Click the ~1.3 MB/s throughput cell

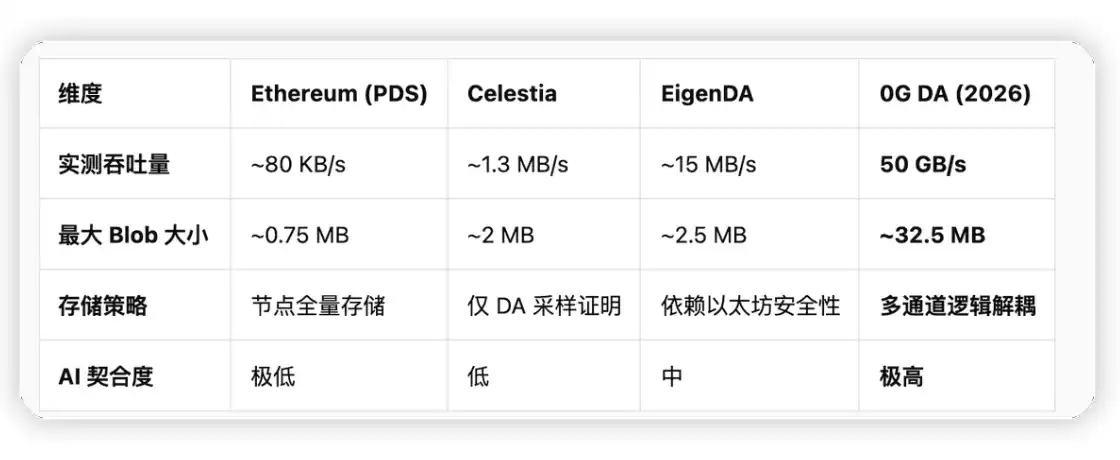[x=518, y=164]
